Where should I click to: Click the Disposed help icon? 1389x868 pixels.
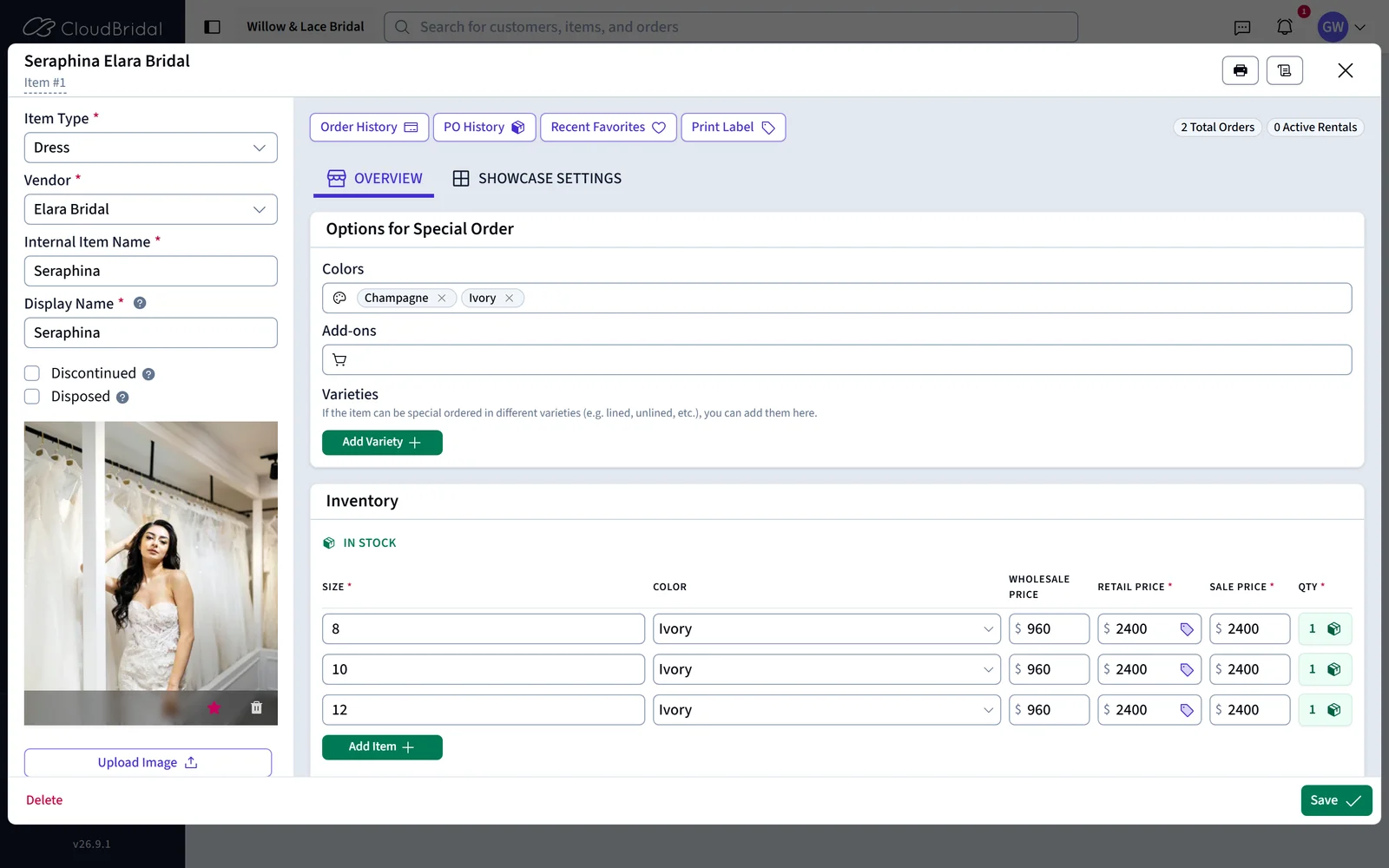click(122, 398)
